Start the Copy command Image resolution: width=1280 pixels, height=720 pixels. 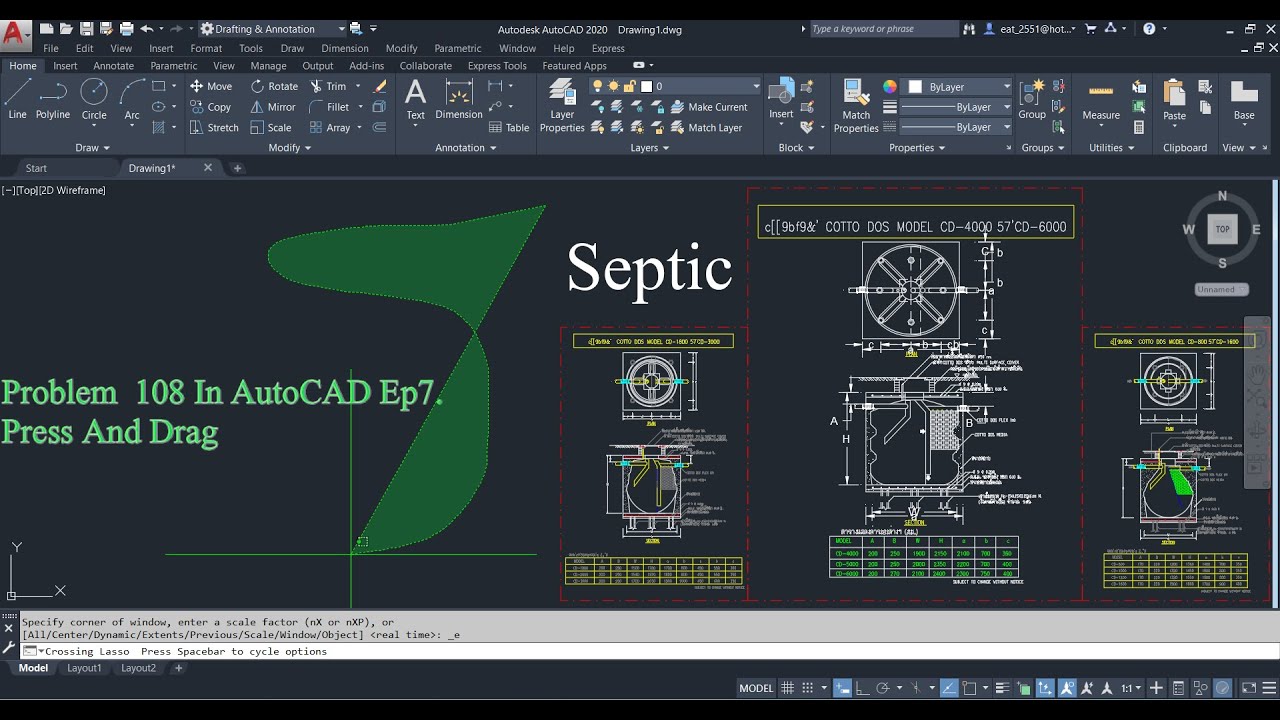click(x=210, y=107)
